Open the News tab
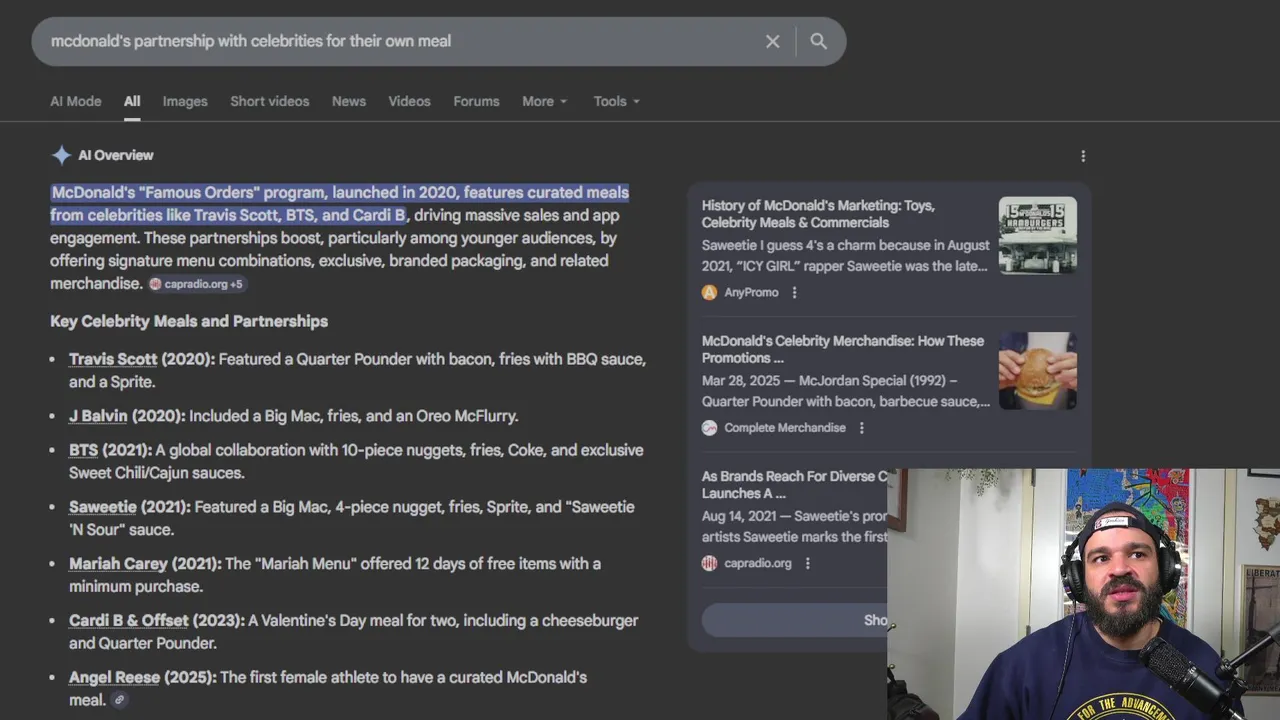 click(349, 101)
